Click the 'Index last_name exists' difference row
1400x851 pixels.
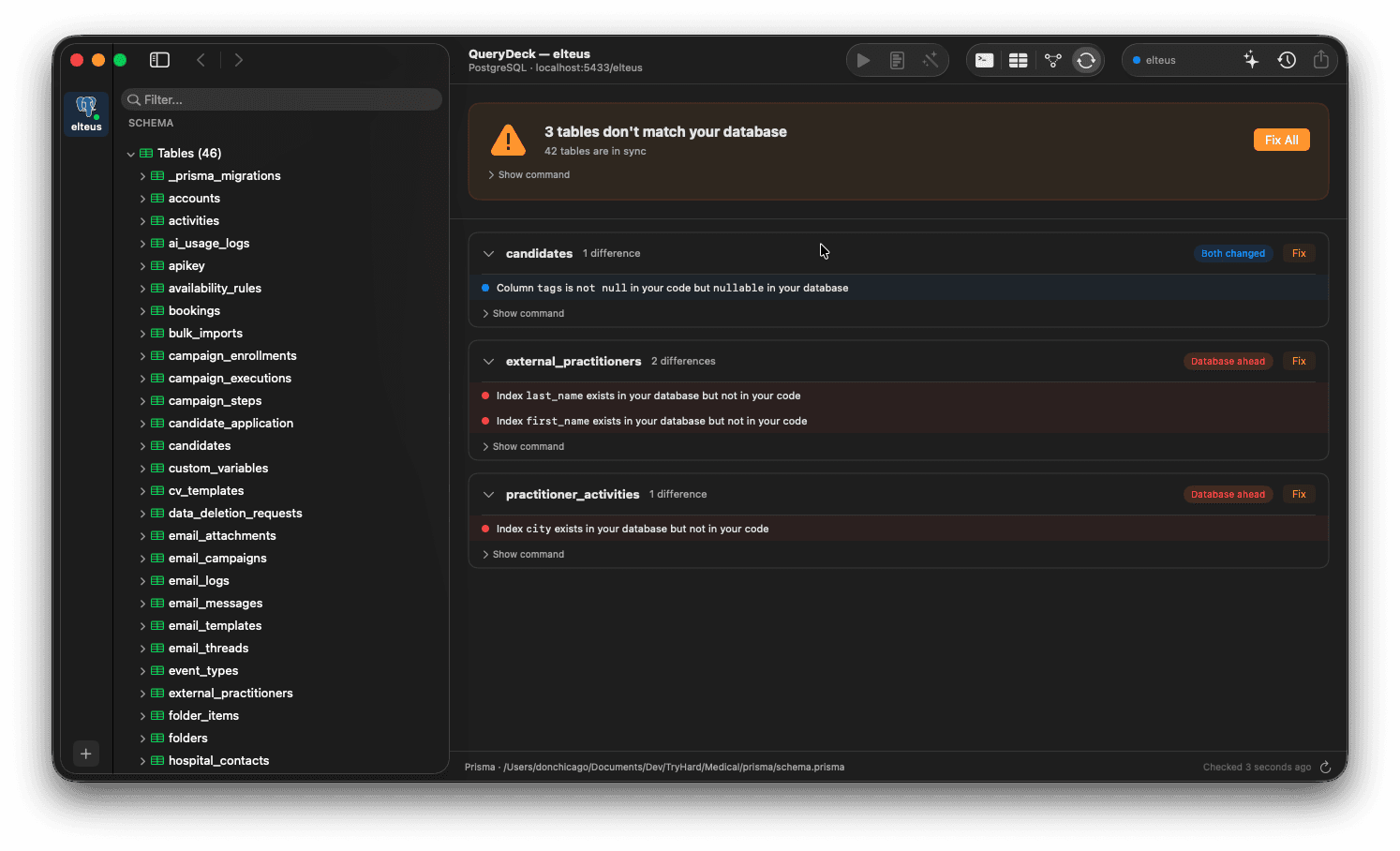click(x=898, y=396)
